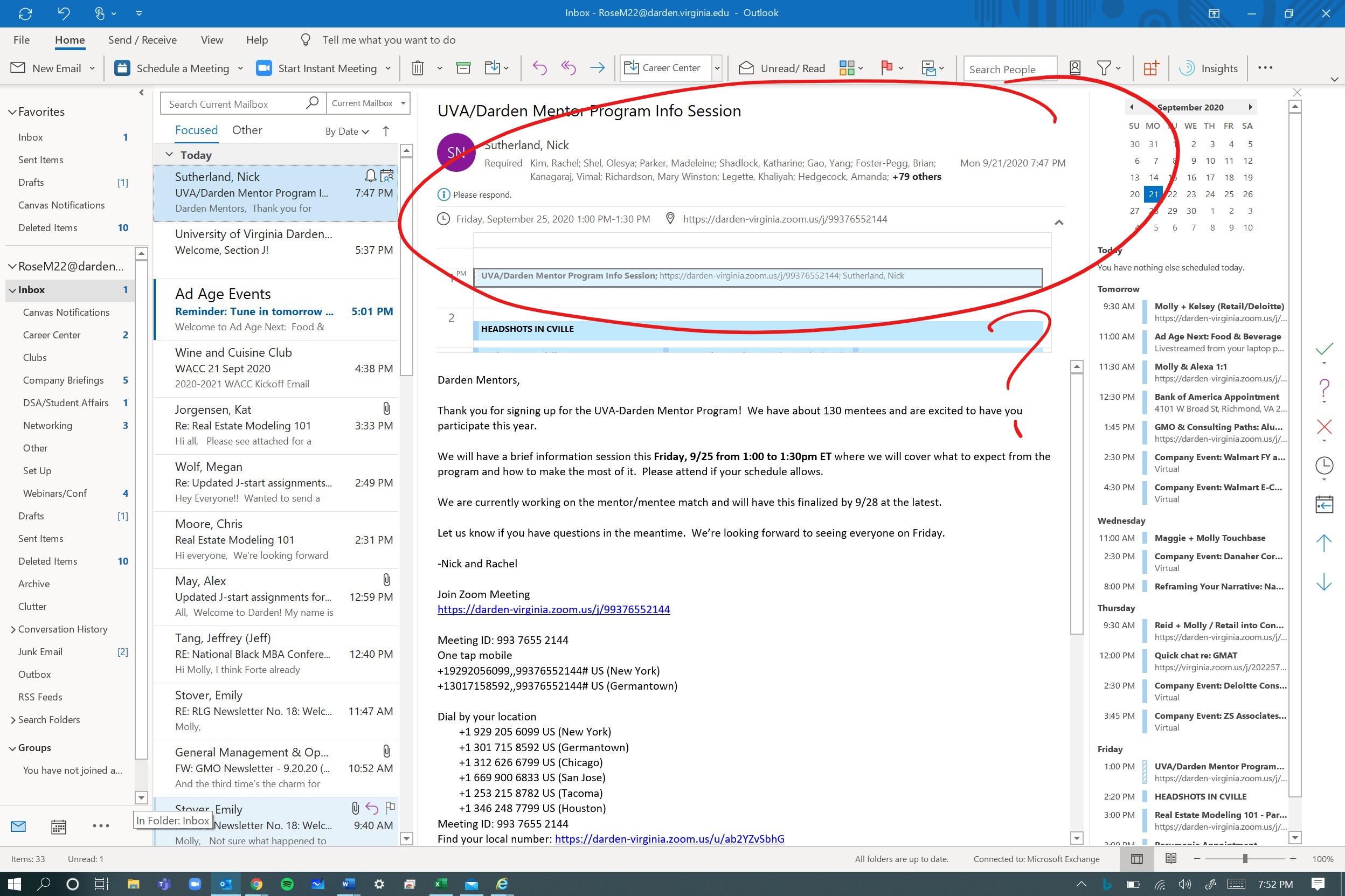Open the Address Book icon
1345x896 pixels.
click(x=1074, y=68)
